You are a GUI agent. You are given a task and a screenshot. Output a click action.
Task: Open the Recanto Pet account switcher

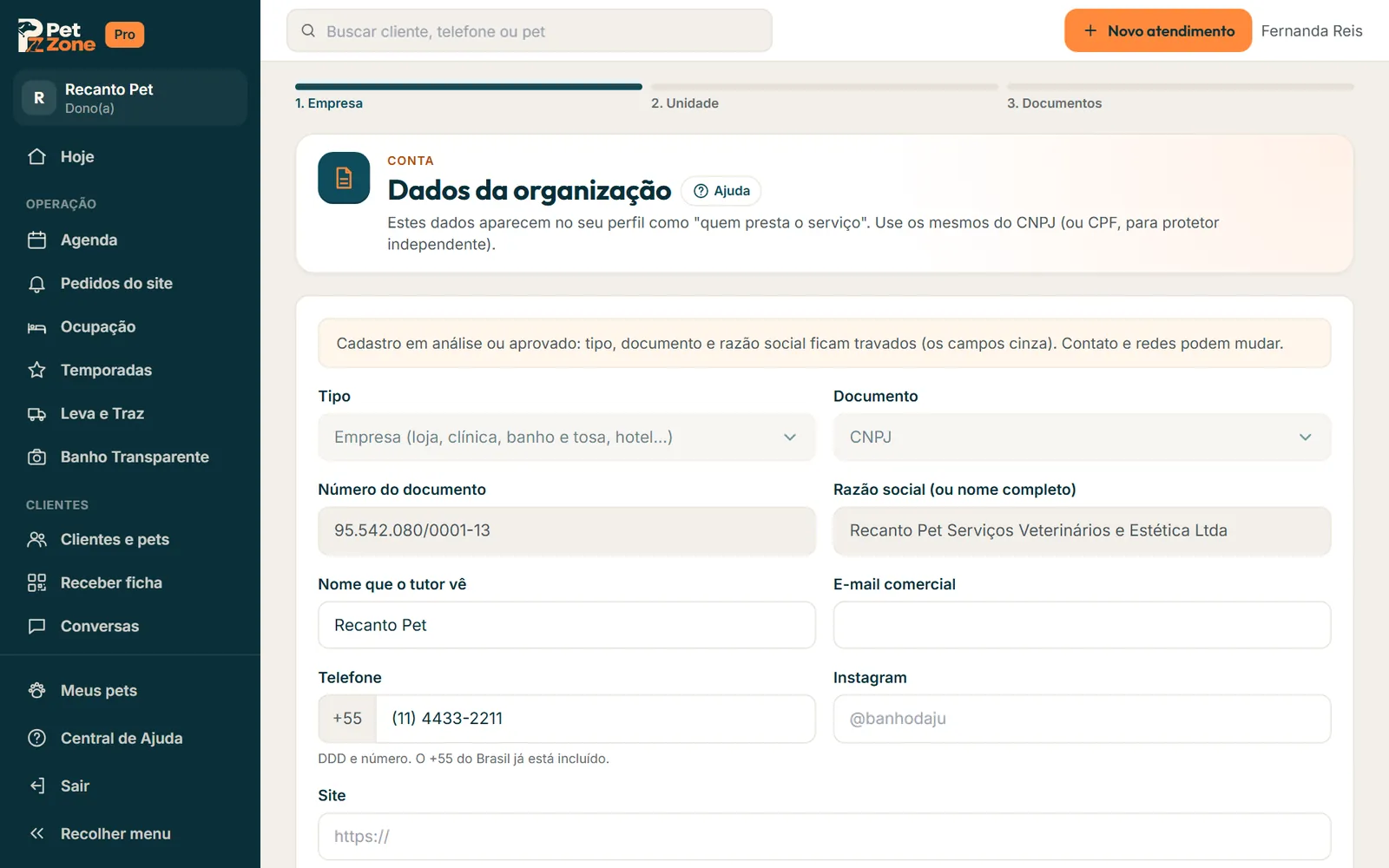point(130,98)
